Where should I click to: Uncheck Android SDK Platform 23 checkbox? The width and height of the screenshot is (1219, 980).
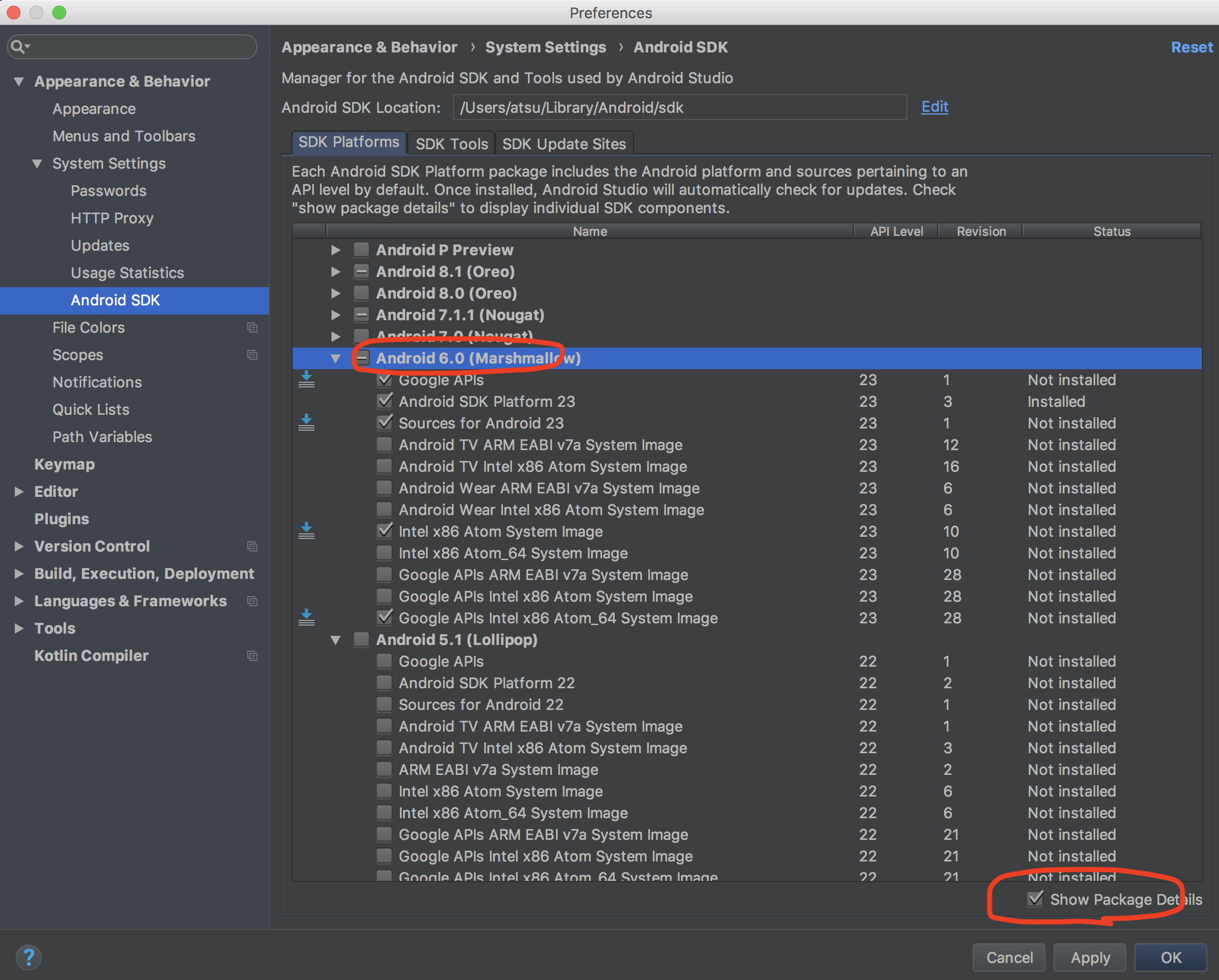[x=384, y=401]
